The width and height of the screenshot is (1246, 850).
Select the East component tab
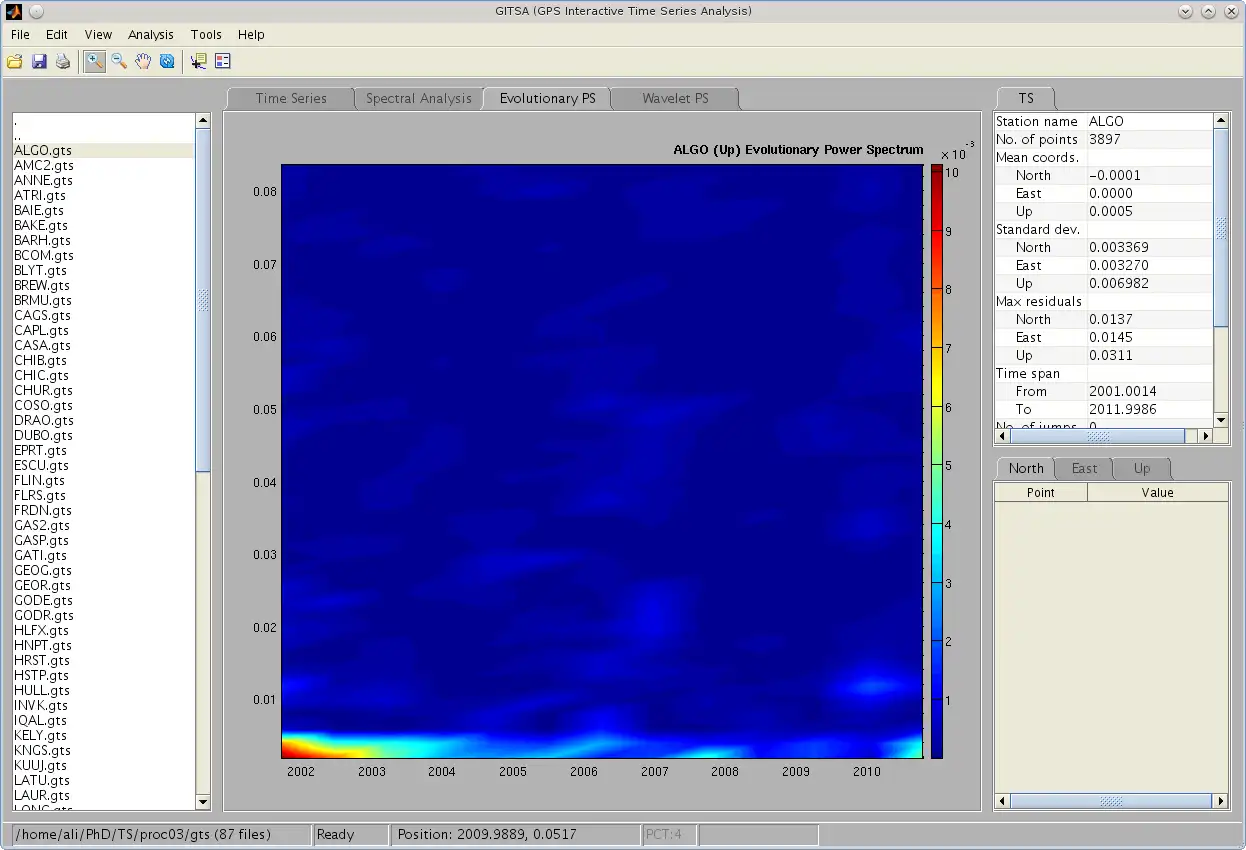coord(1084,468)
